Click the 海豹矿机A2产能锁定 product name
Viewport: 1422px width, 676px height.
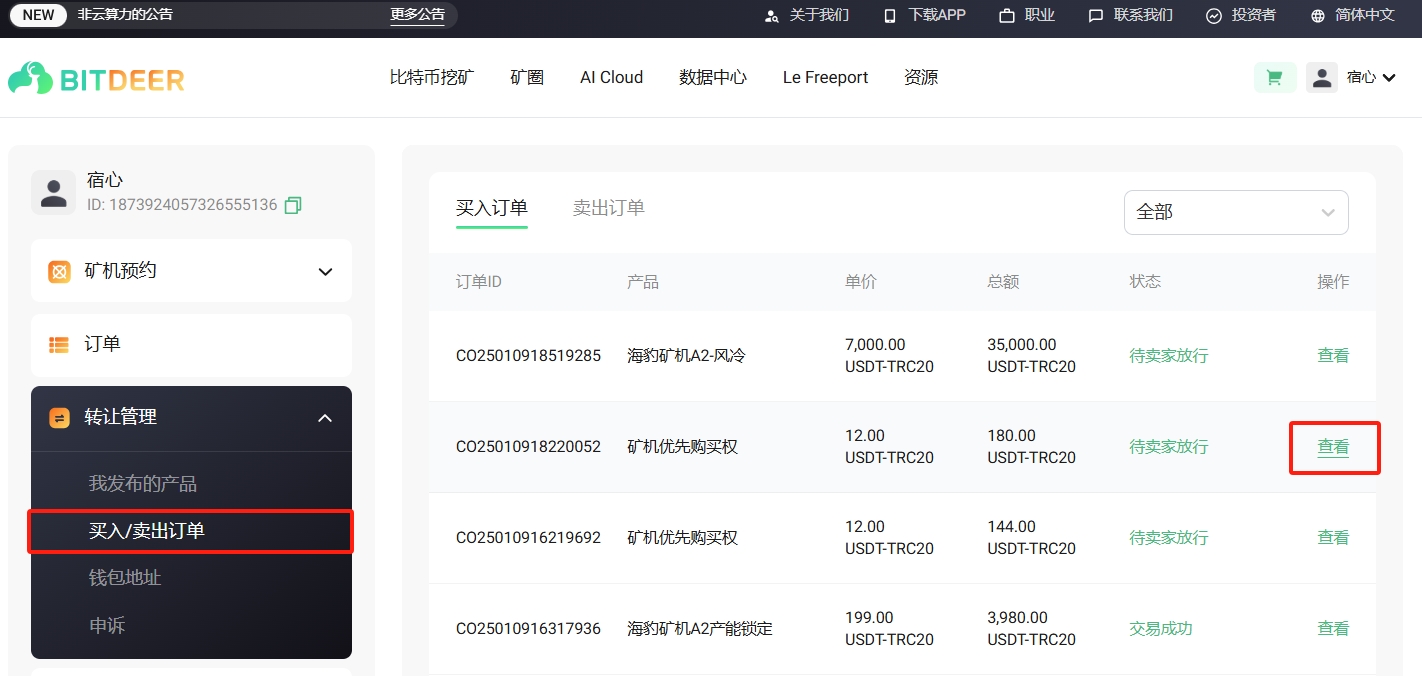(x=700, y=628)
